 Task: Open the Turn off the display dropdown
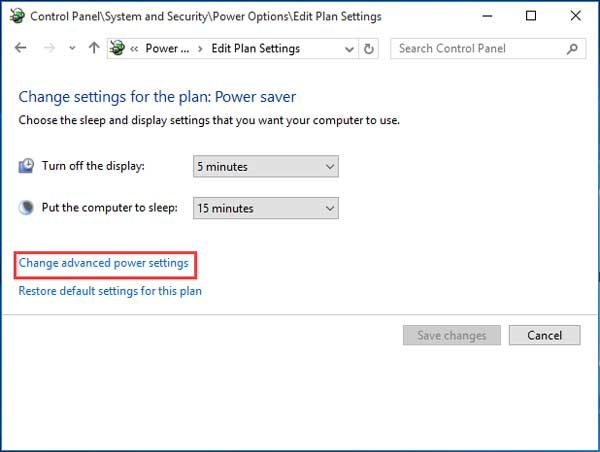[265, 166]
